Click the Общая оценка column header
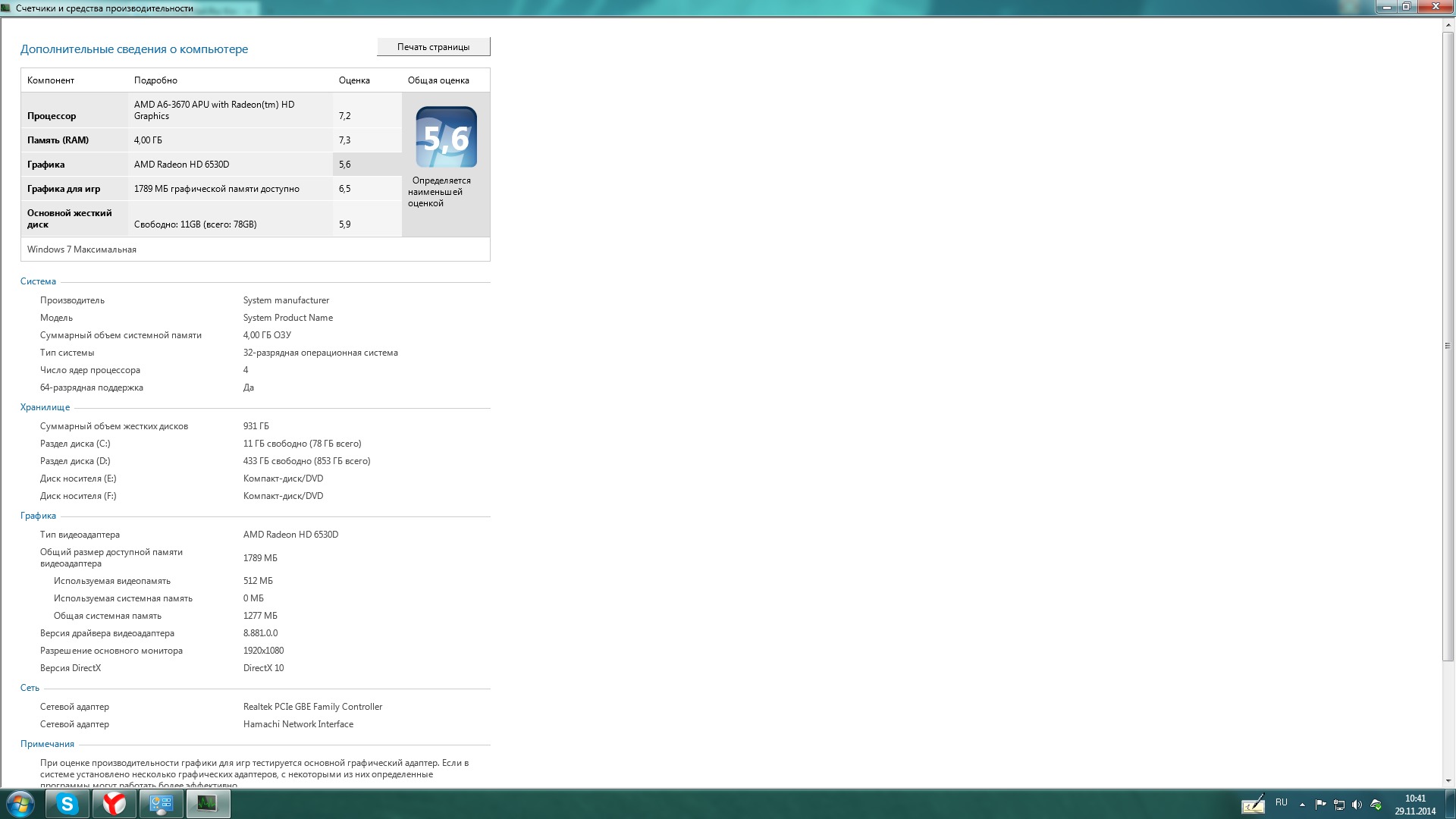1456x819 pixels. coord(438,80)
